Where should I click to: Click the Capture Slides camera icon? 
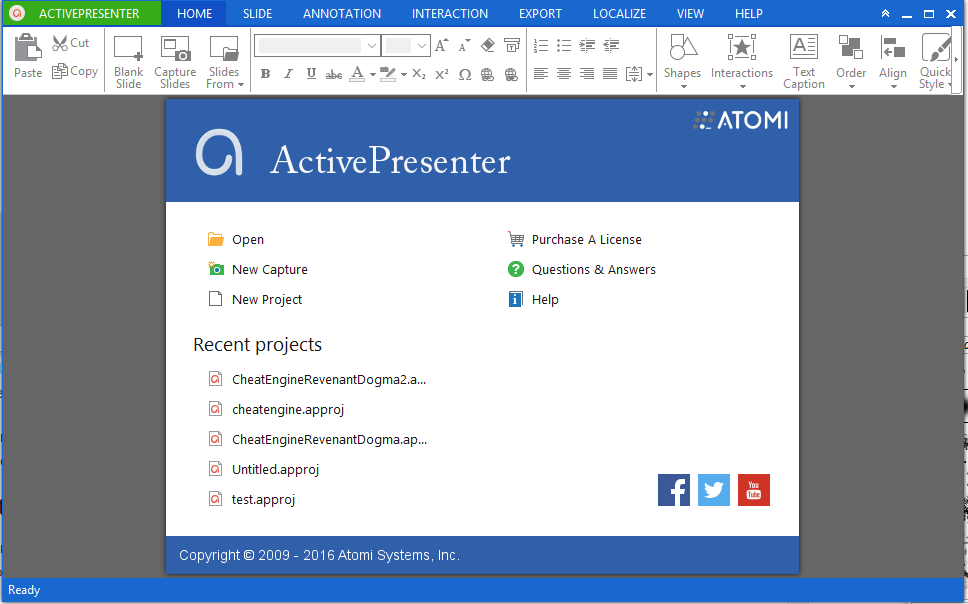(x=175, y=48)
